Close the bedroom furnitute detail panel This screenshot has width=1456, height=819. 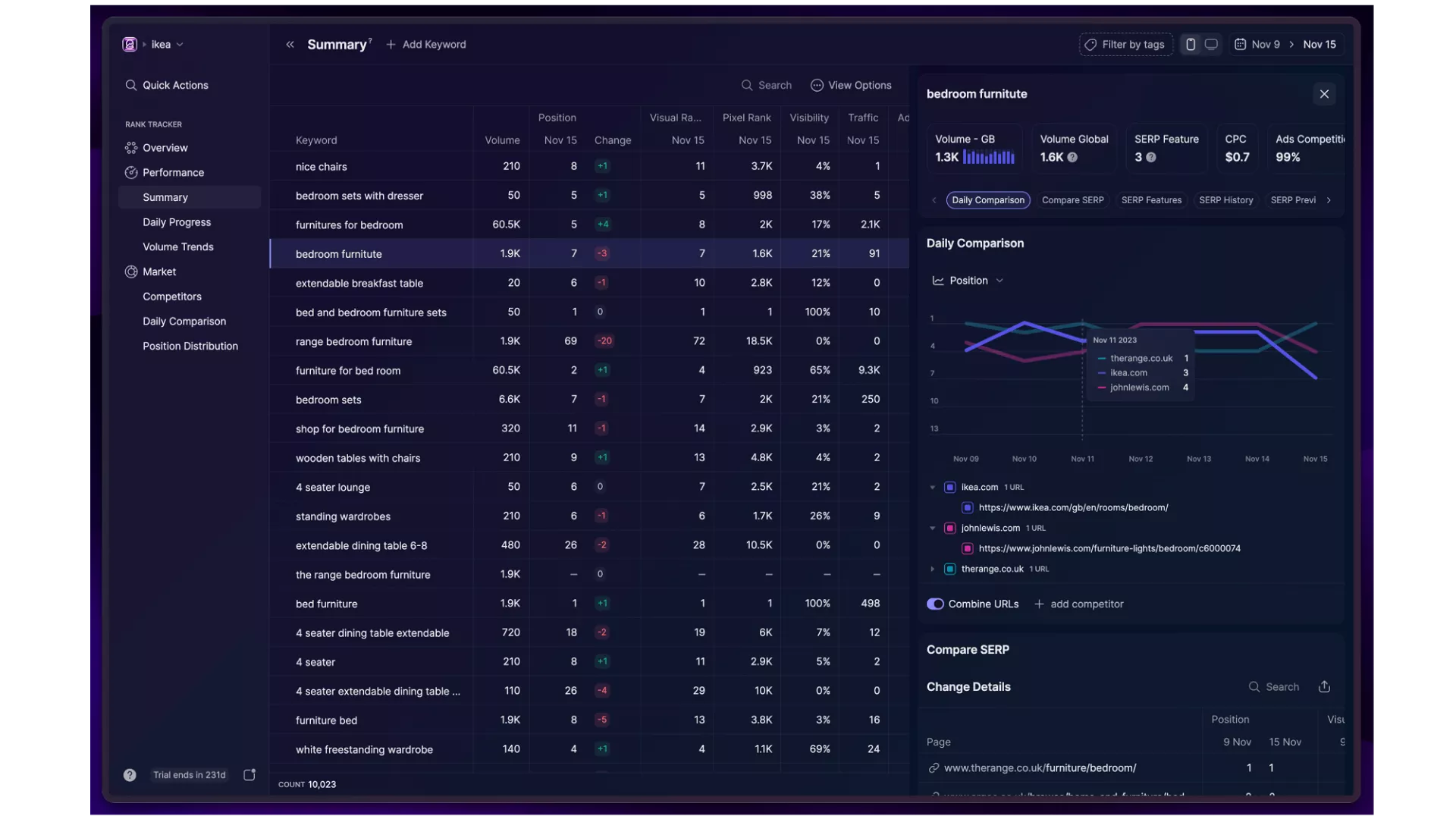pos(1324,94)
